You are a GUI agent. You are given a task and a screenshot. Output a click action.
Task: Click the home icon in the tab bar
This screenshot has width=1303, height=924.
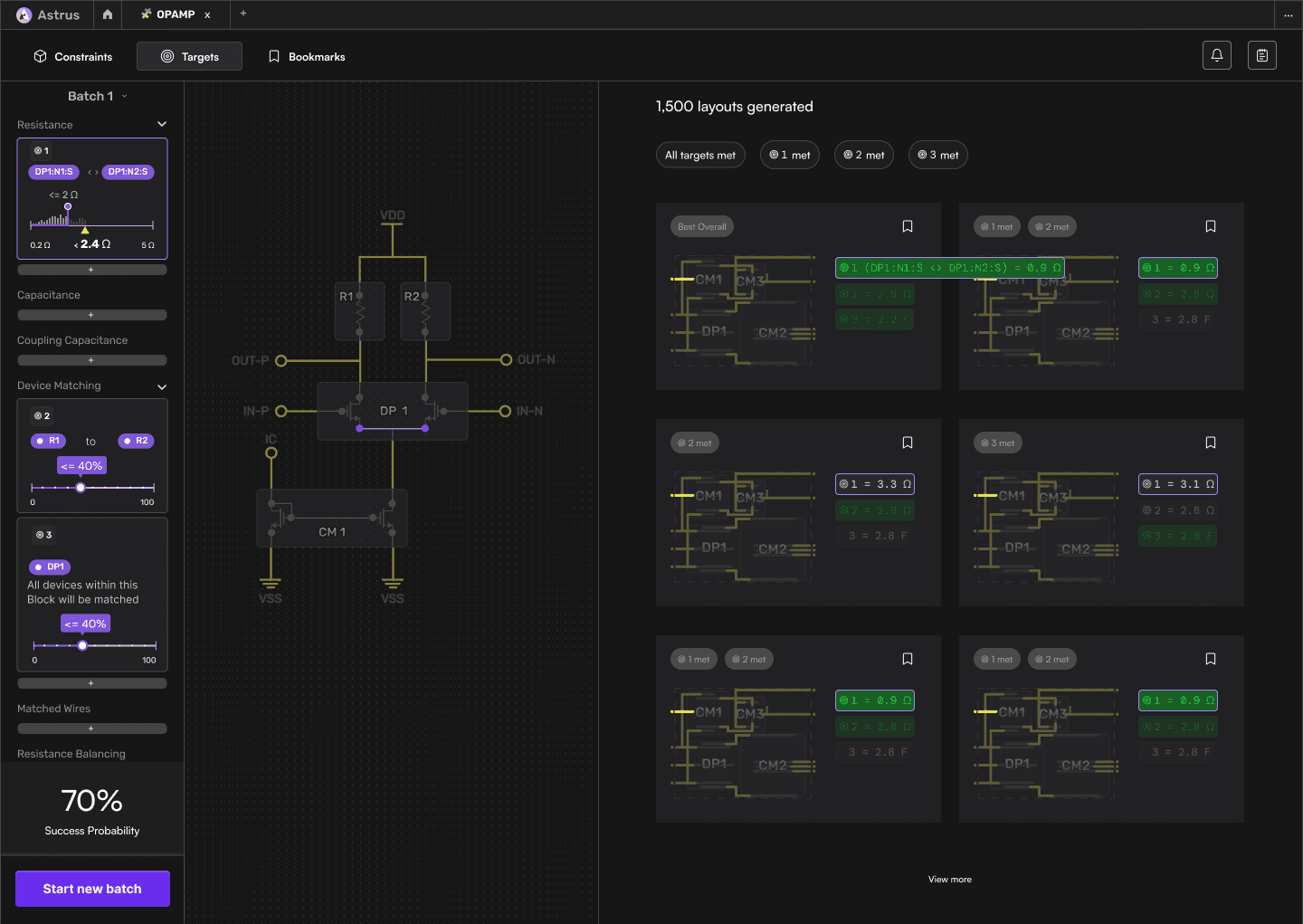[x=108, y=14]
